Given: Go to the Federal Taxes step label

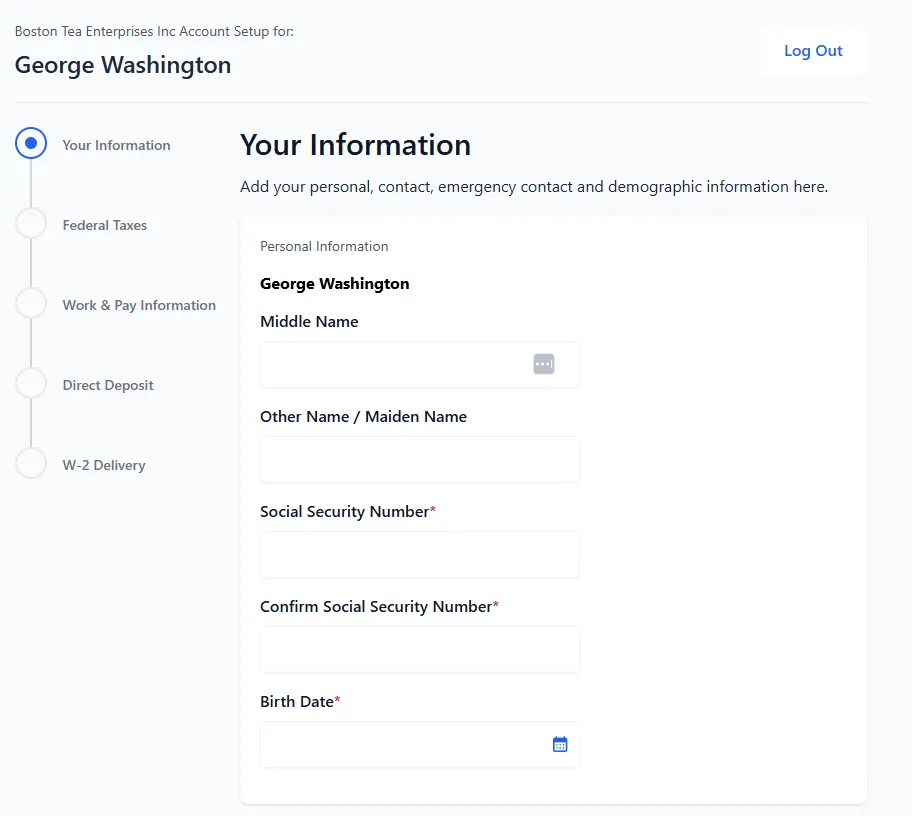Looking at the screenshot, I should [x=105, y=225].
